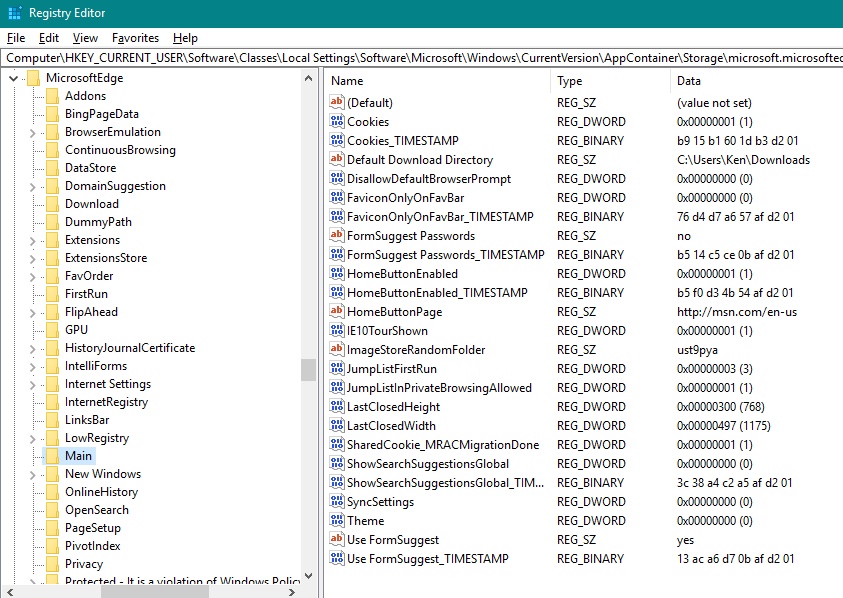The width and height of the screenshot is (843, 598).
Task: Open the Help menu
Action: coord(185,38)
